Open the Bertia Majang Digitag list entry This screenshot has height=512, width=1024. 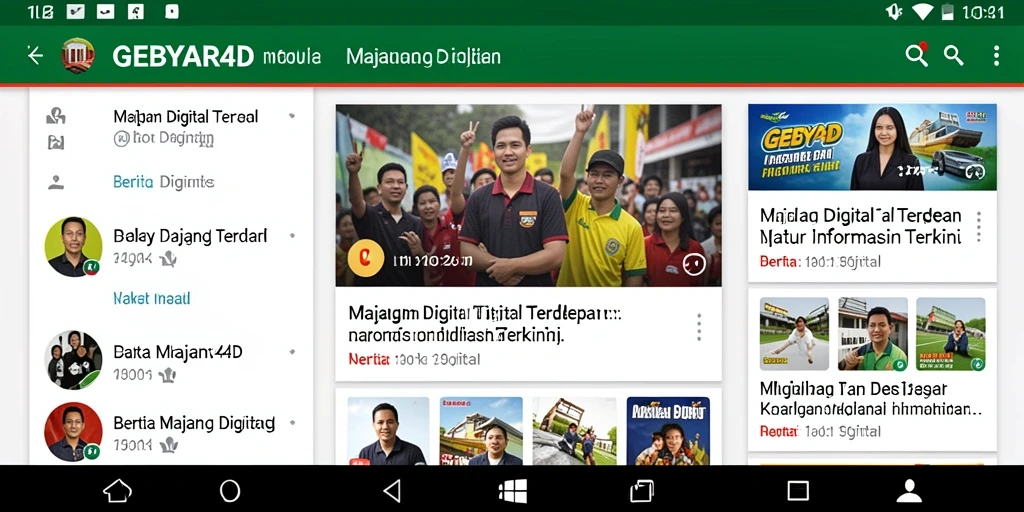[171, 432]
